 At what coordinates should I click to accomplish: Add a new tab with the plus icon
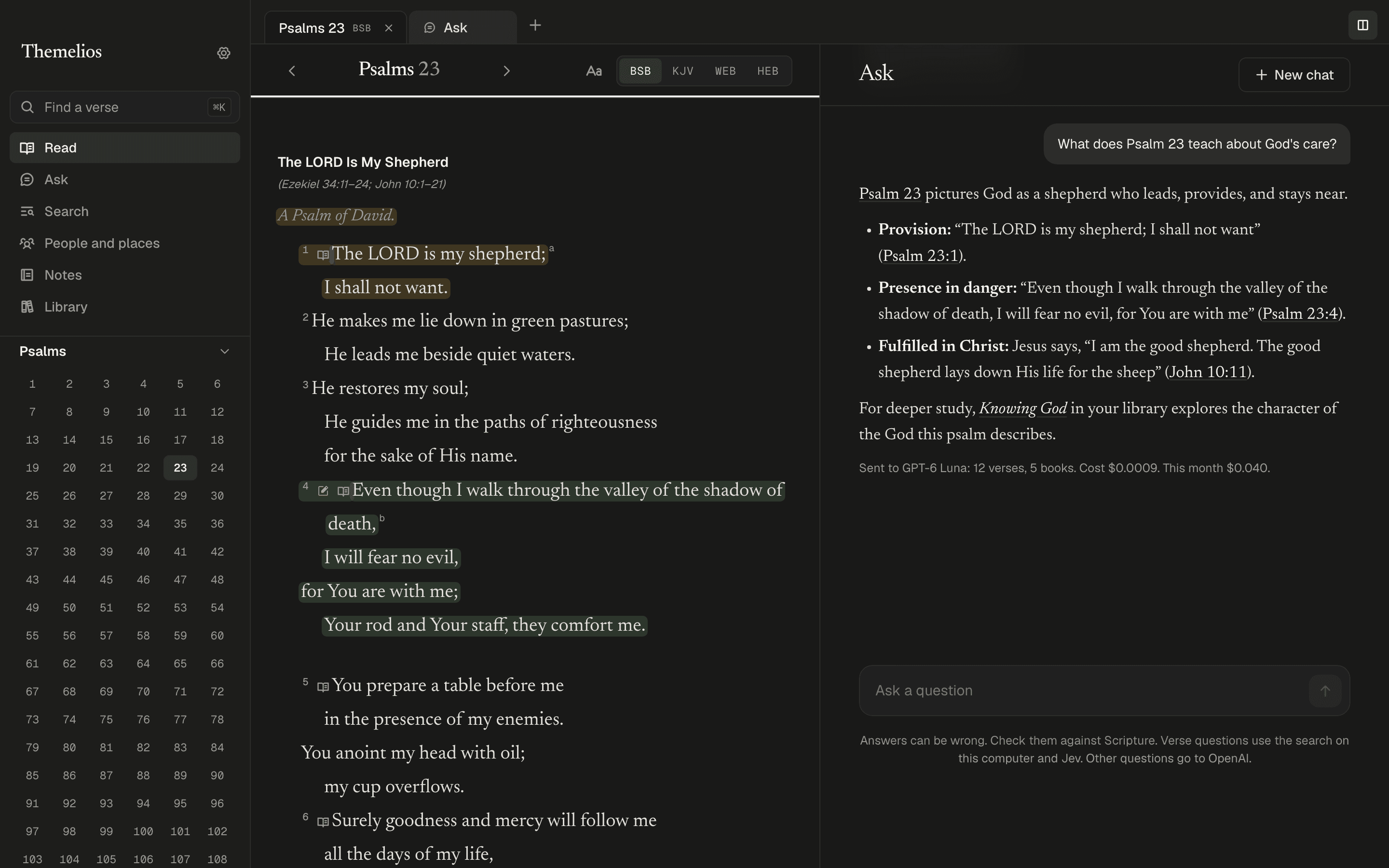click(535, 25)
